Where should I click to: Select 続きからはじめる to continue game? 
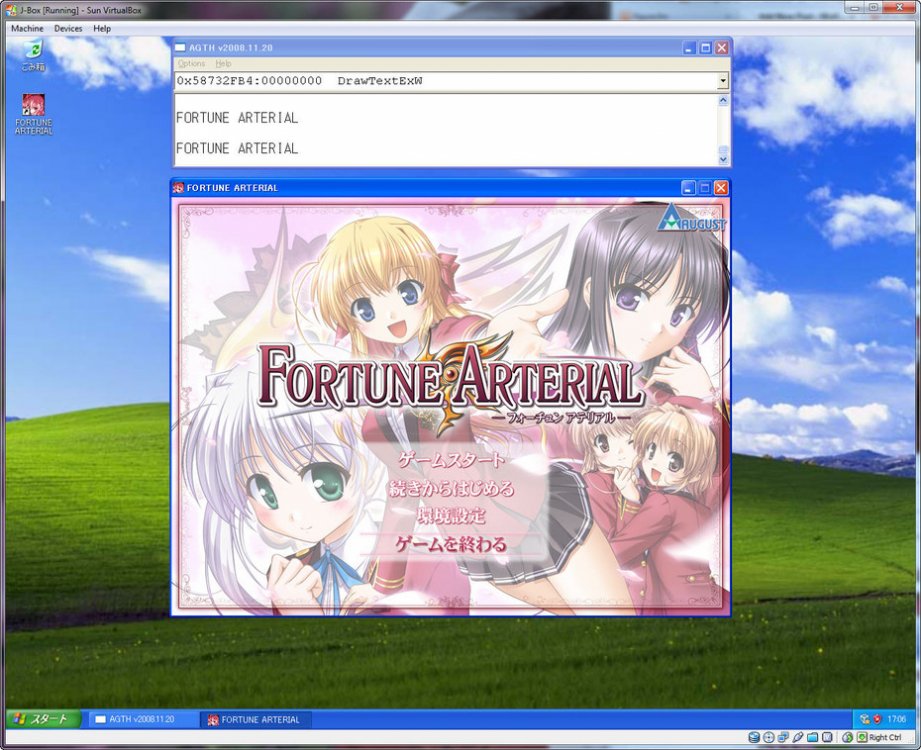(451, 489)
